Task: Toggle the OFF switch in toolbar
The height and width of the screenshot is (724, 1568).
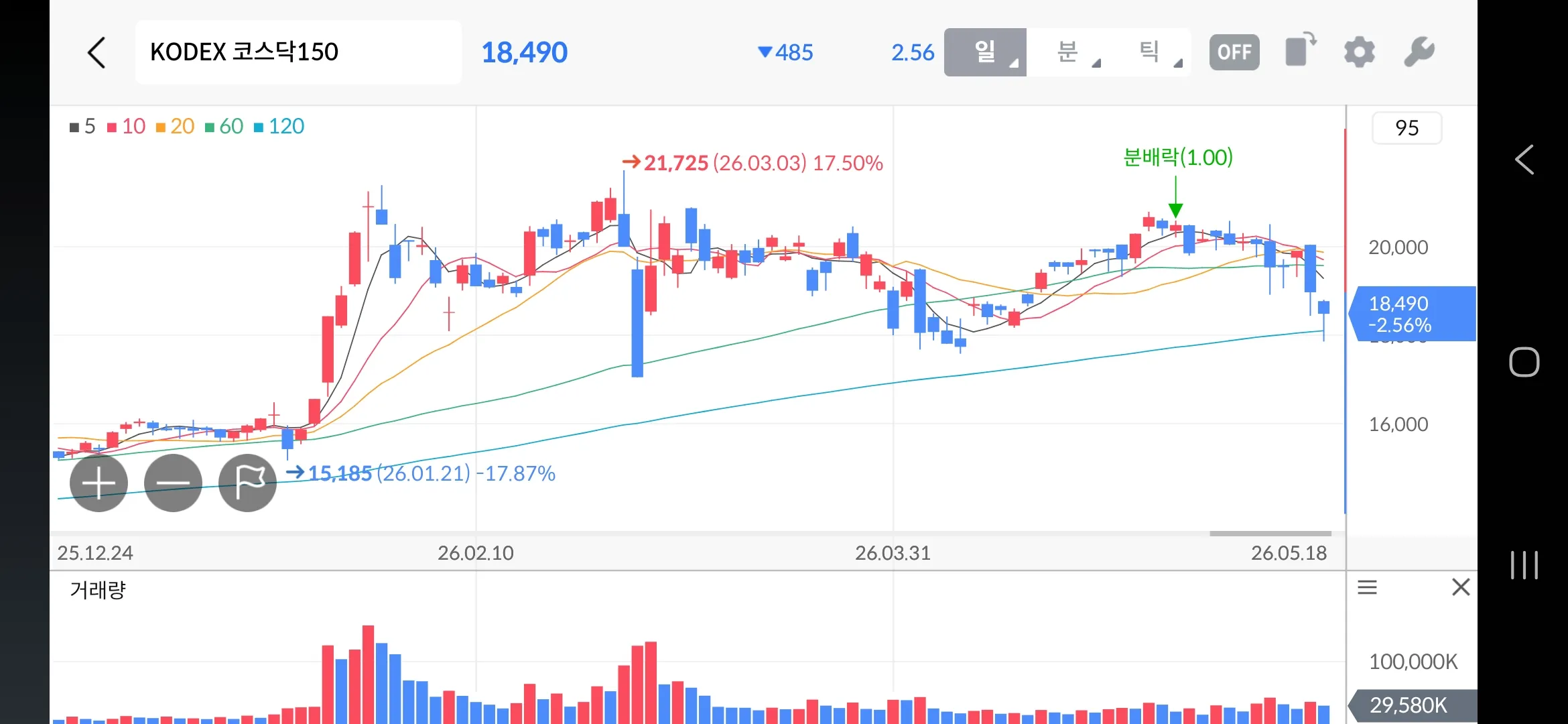Action: click(1234, 52)
